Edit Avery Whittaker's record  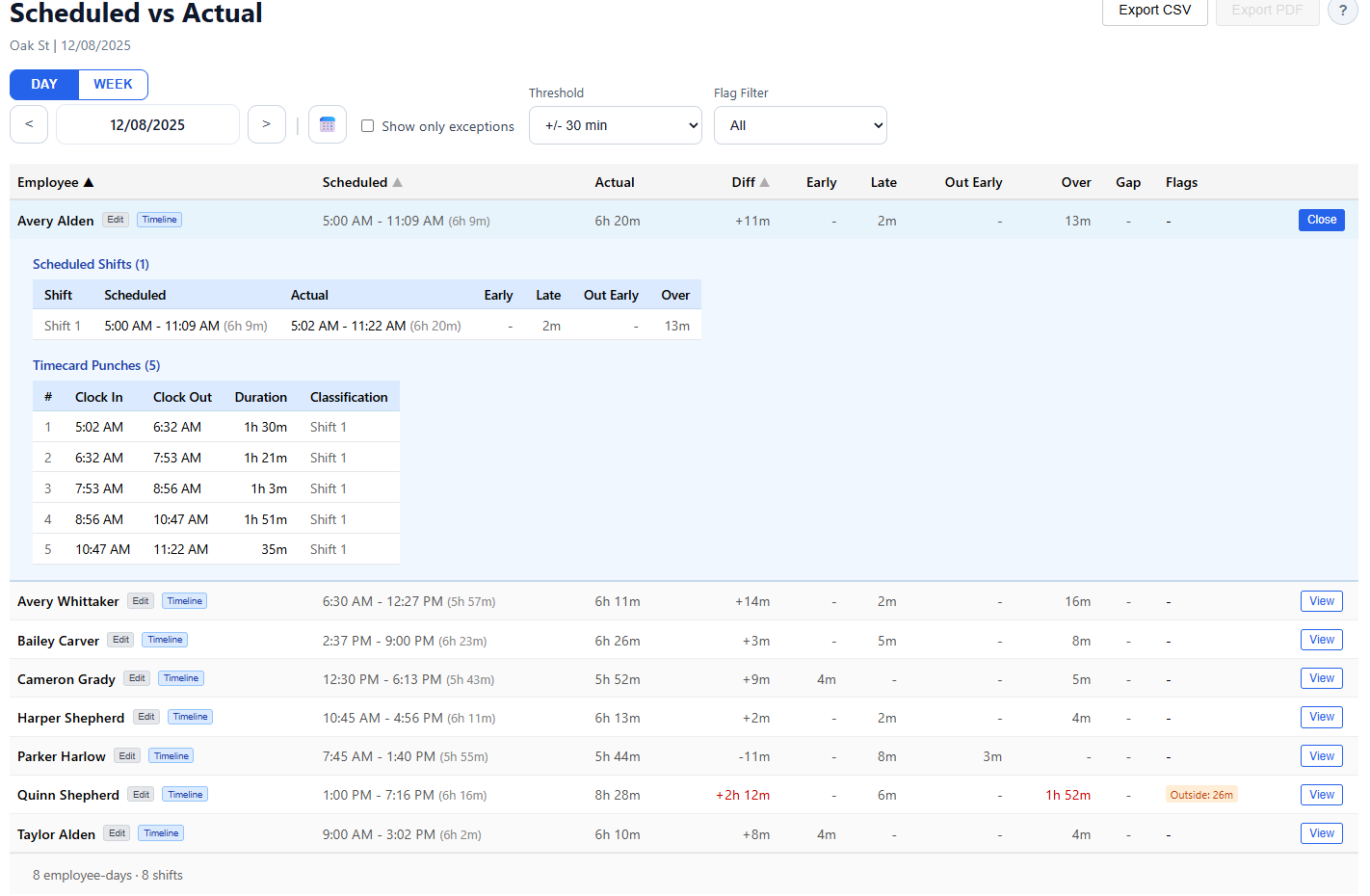coord(141,601)
